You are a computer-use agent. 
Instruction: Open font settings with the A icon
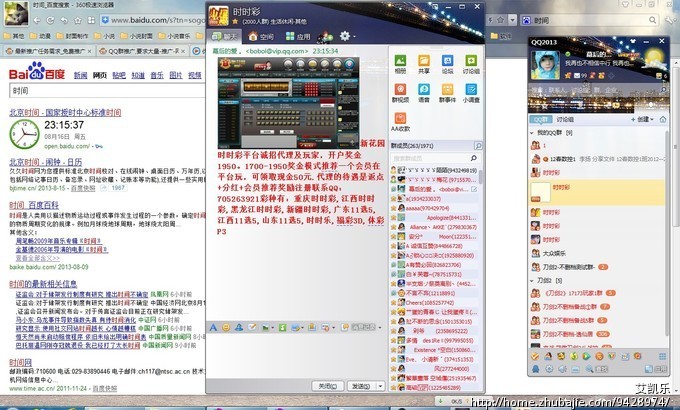tap(213, 327)
